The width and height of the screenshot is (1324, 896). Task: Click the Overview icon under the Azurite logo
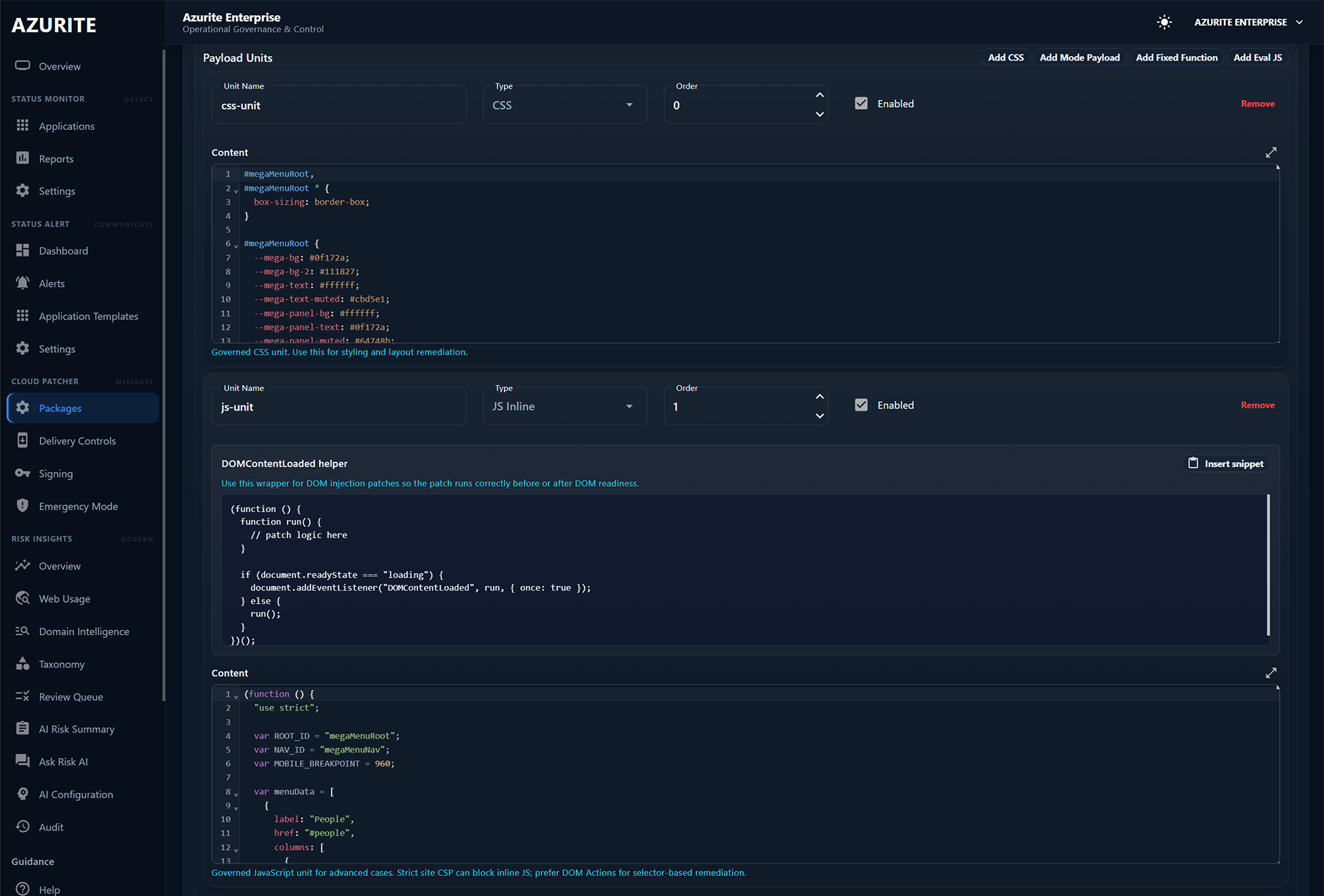coord(23,65)
